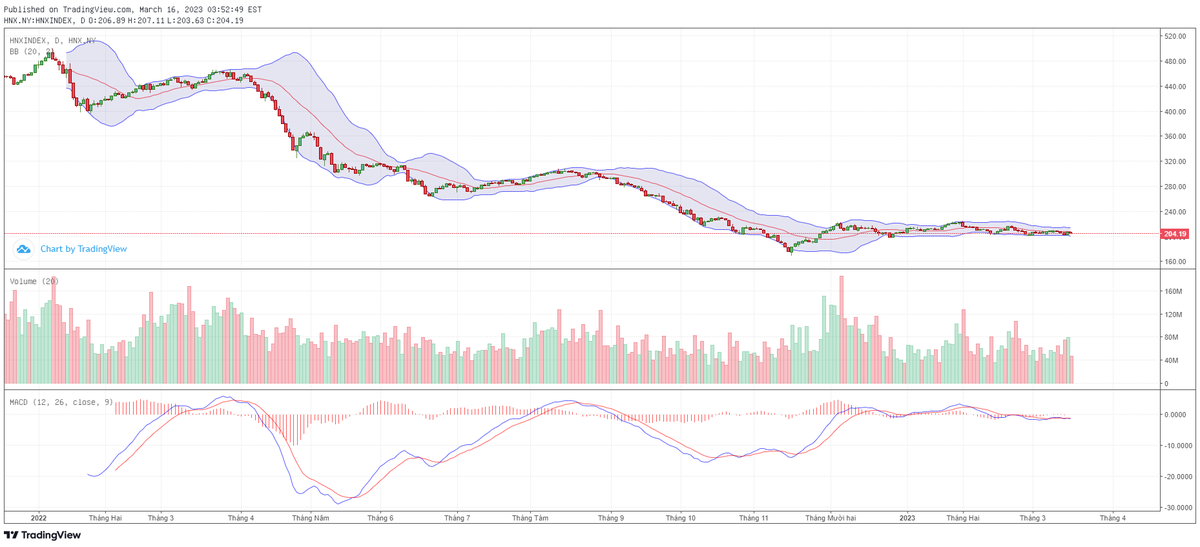Open the Chart by TradingView link
This screenshot has width=1200, height=547.
click(x=83, y=248)
